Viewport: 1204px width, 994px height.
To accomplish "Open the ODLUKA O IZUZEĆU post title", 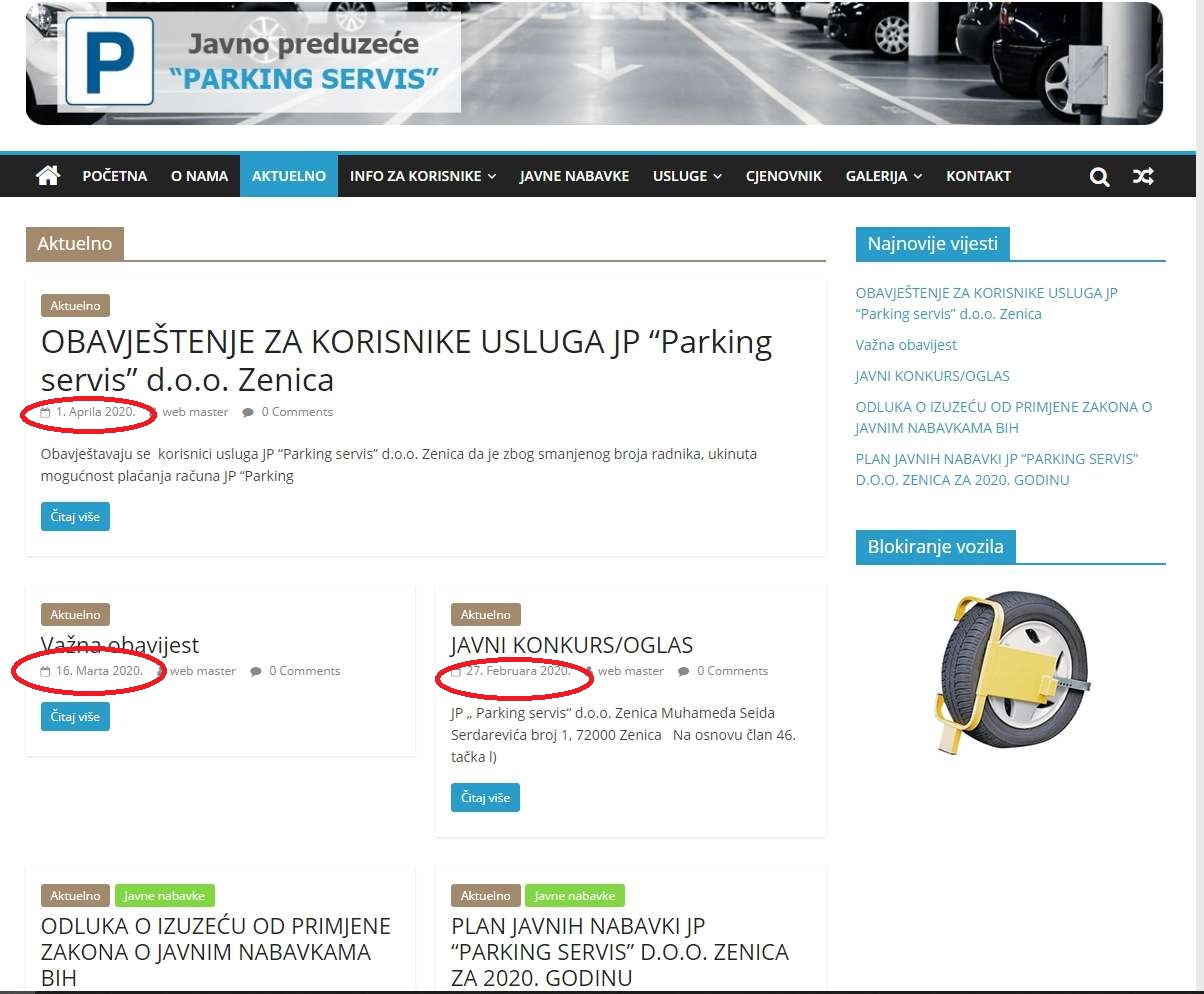I will click(215, 951).
